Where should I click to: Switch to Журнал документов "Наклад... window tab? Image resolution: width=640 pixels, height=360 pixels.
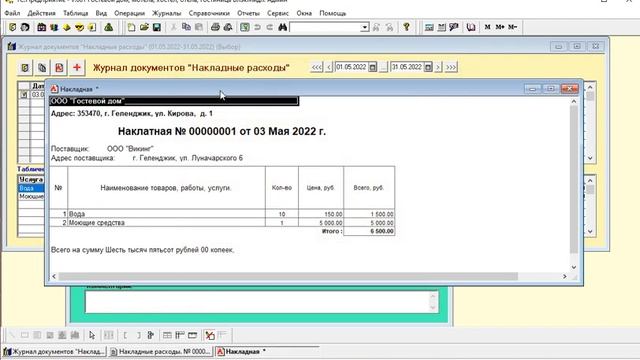(54, 351)
